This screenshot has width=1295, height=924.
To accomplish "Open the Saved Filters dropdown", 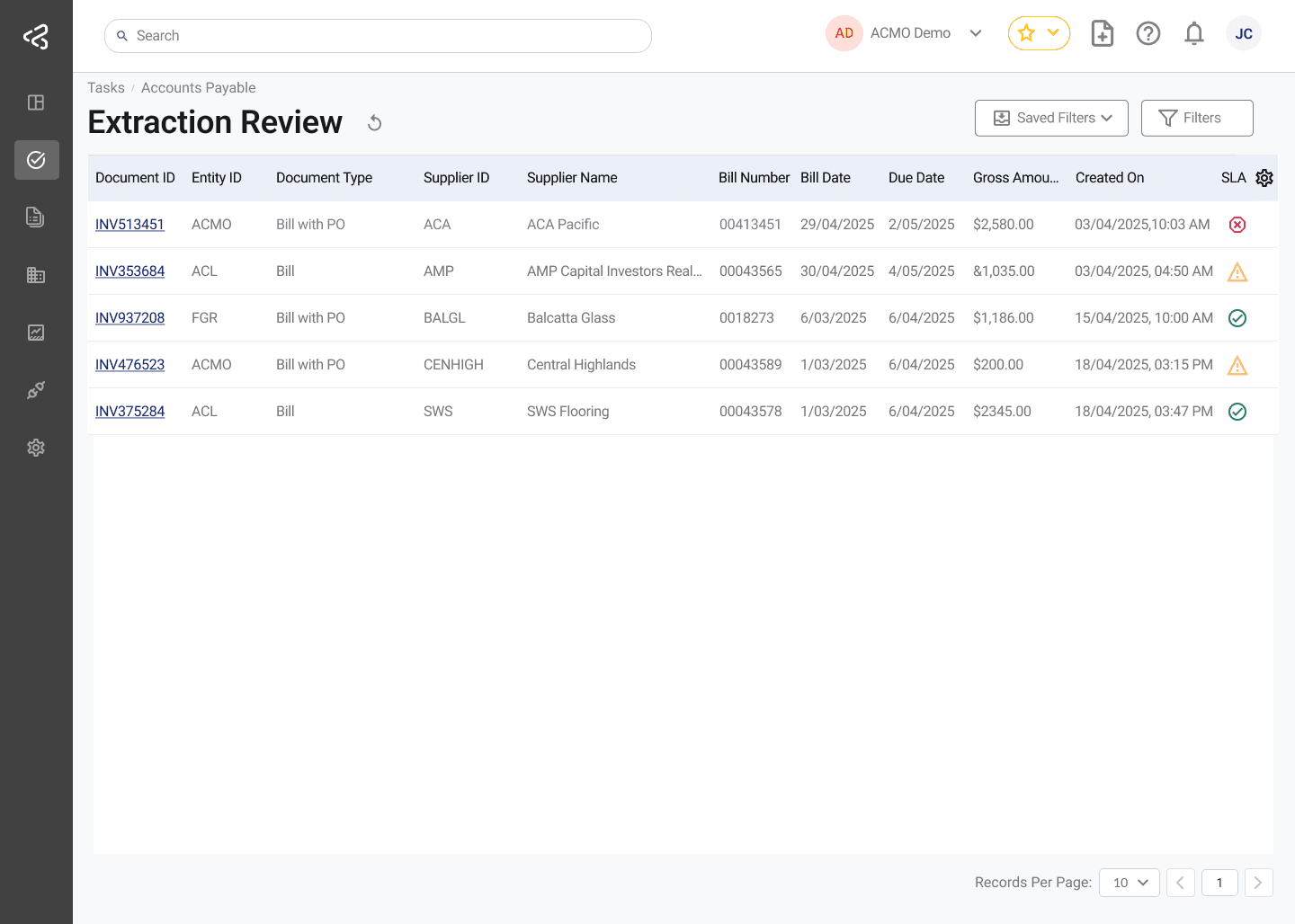I will [x=1051, y=118].
